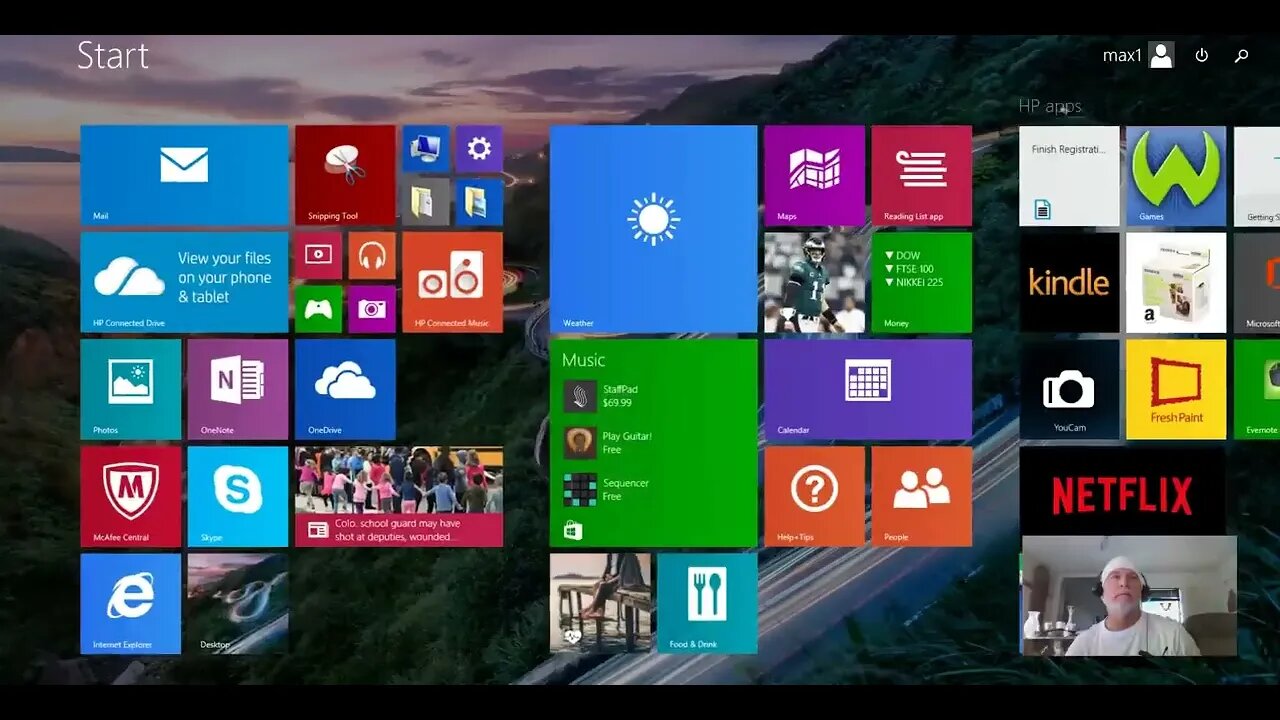Open the Desktop tile
The height and width of the screenshot is (720, 1280).
[238, 603]
